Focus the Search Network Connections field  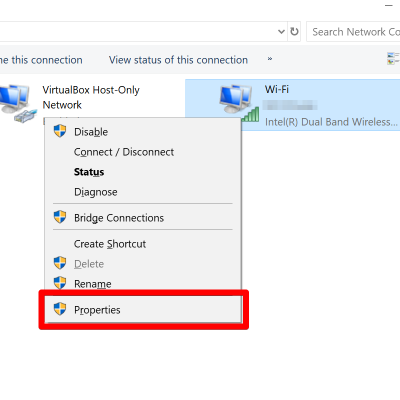[x=353, y=32]
